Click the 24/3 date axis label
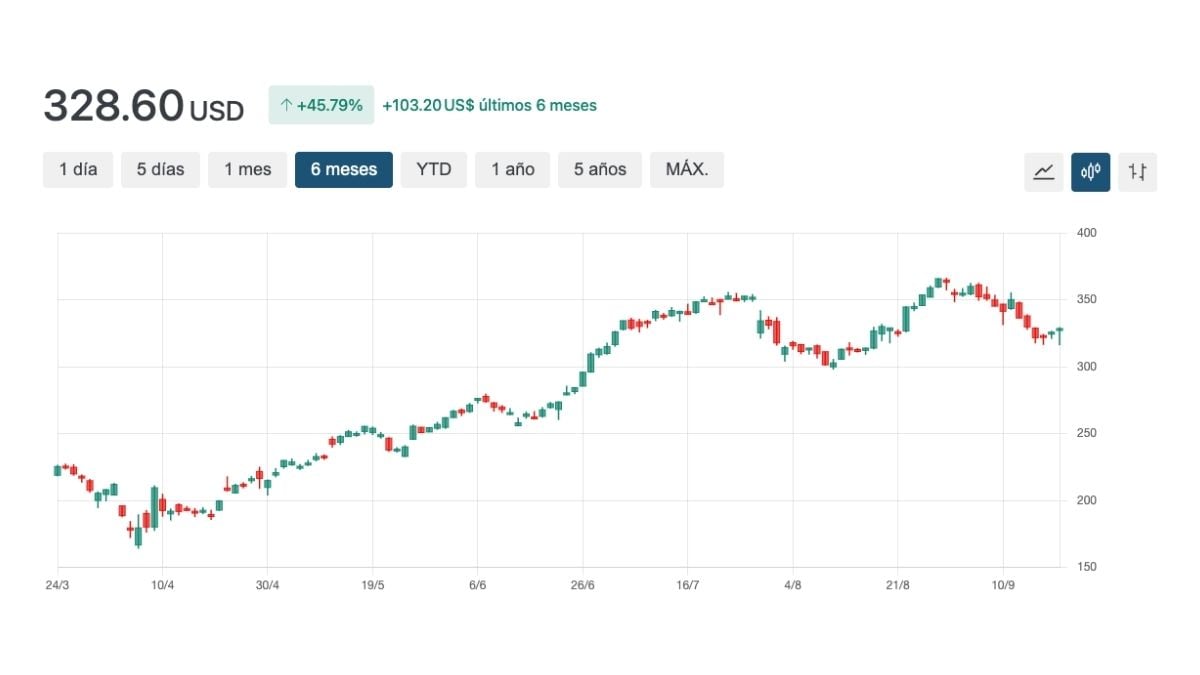The width and height of the screenshot is (1200, 675). coord(58,585)
